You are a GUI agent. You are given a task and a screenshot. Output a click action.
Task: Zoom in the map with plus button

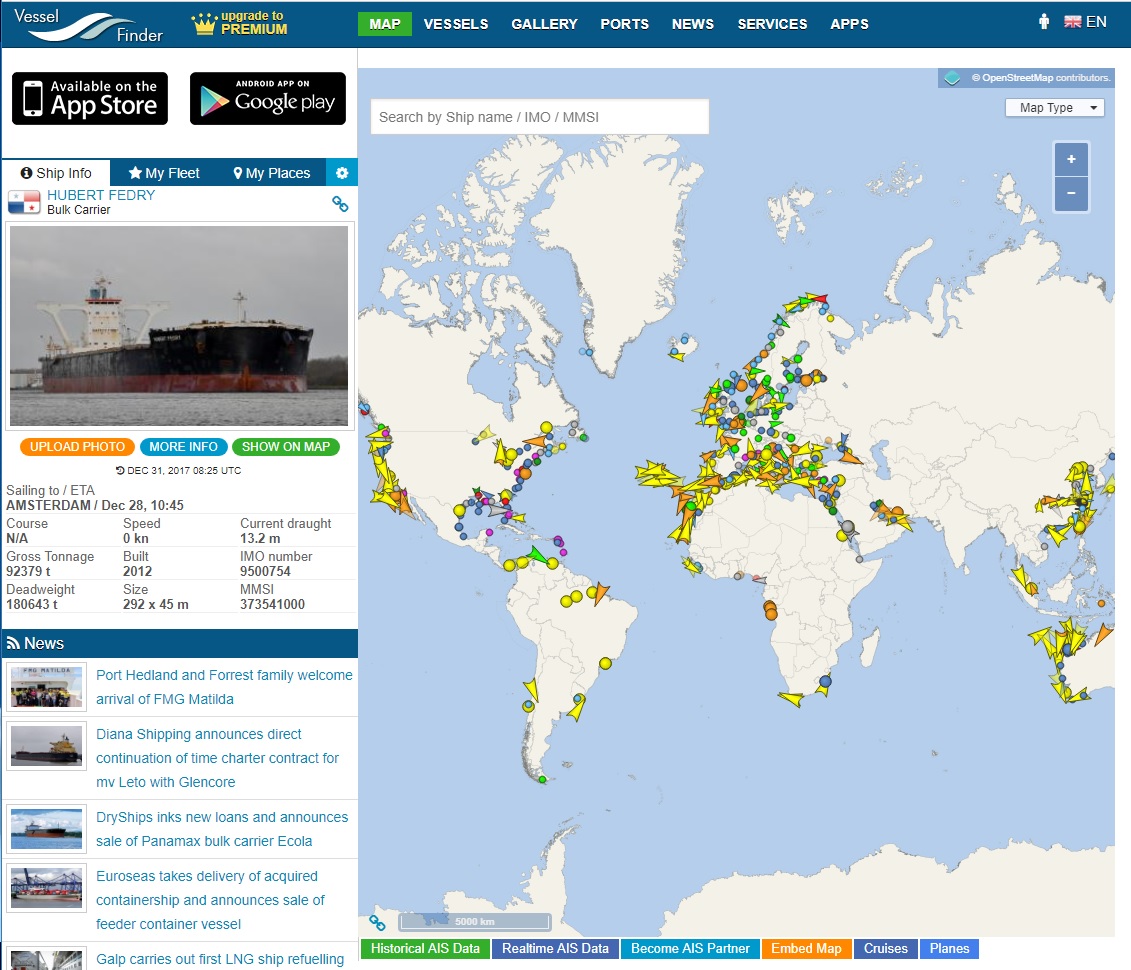point(1071,159)
